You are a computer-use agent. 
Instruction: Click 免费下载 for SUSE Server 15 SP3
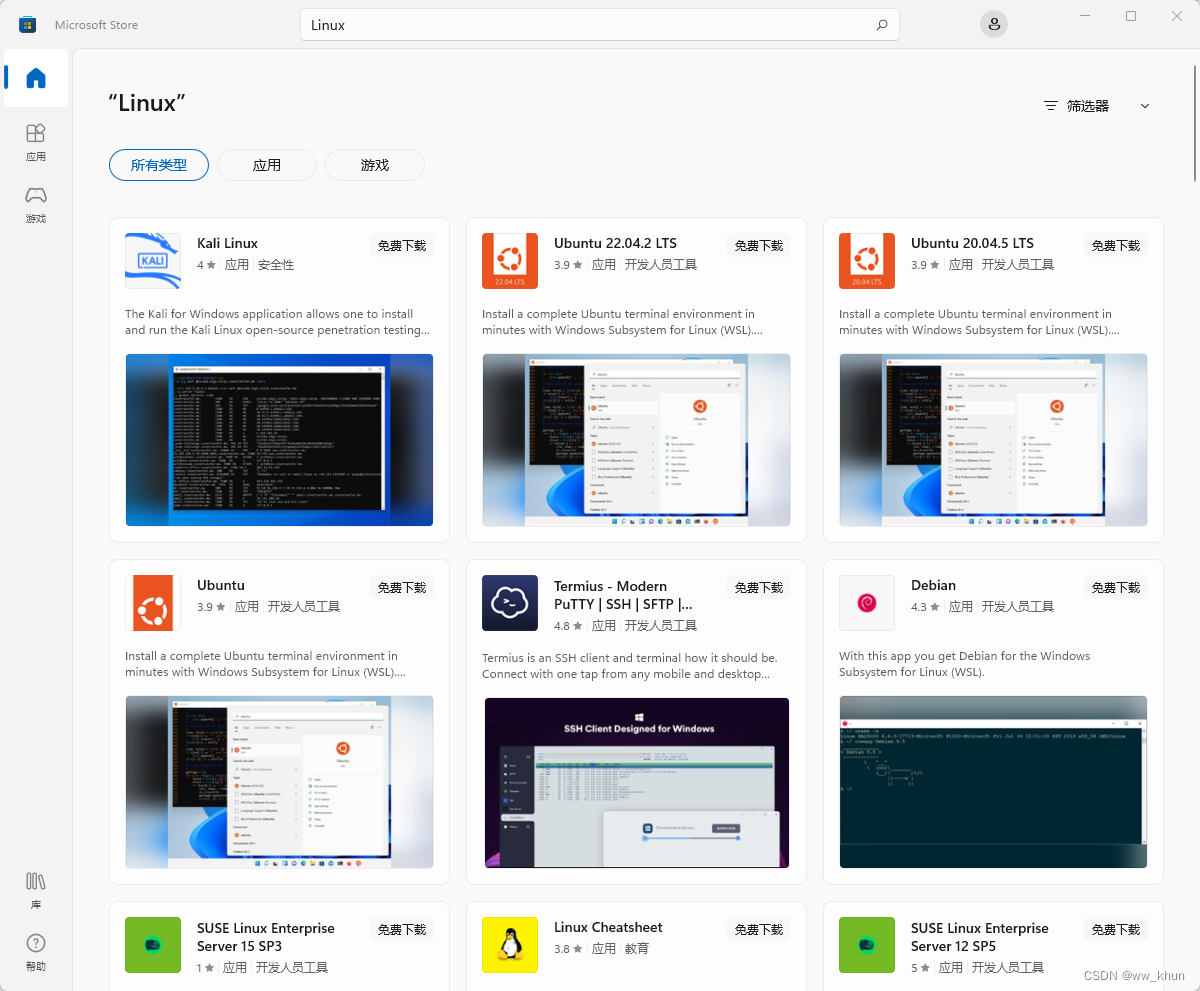pos(402,929)
